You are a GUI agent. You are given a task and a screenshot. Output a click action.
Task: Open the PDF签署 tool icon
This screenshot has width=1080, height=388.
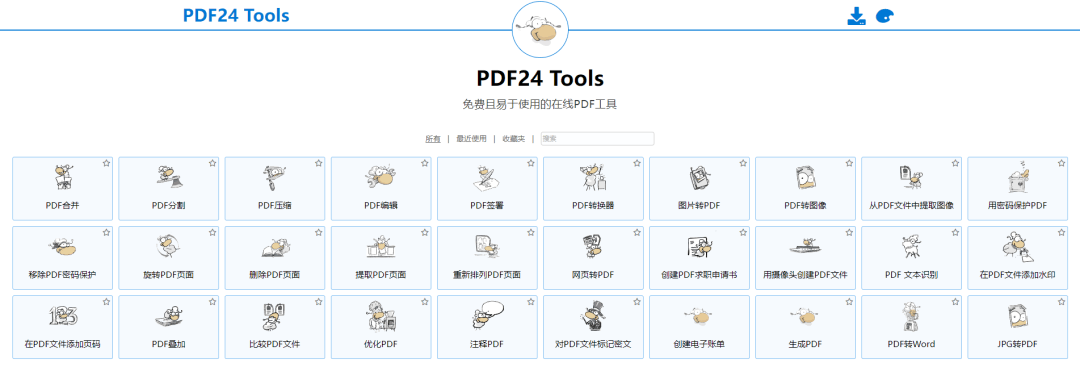tap(487, 178)
